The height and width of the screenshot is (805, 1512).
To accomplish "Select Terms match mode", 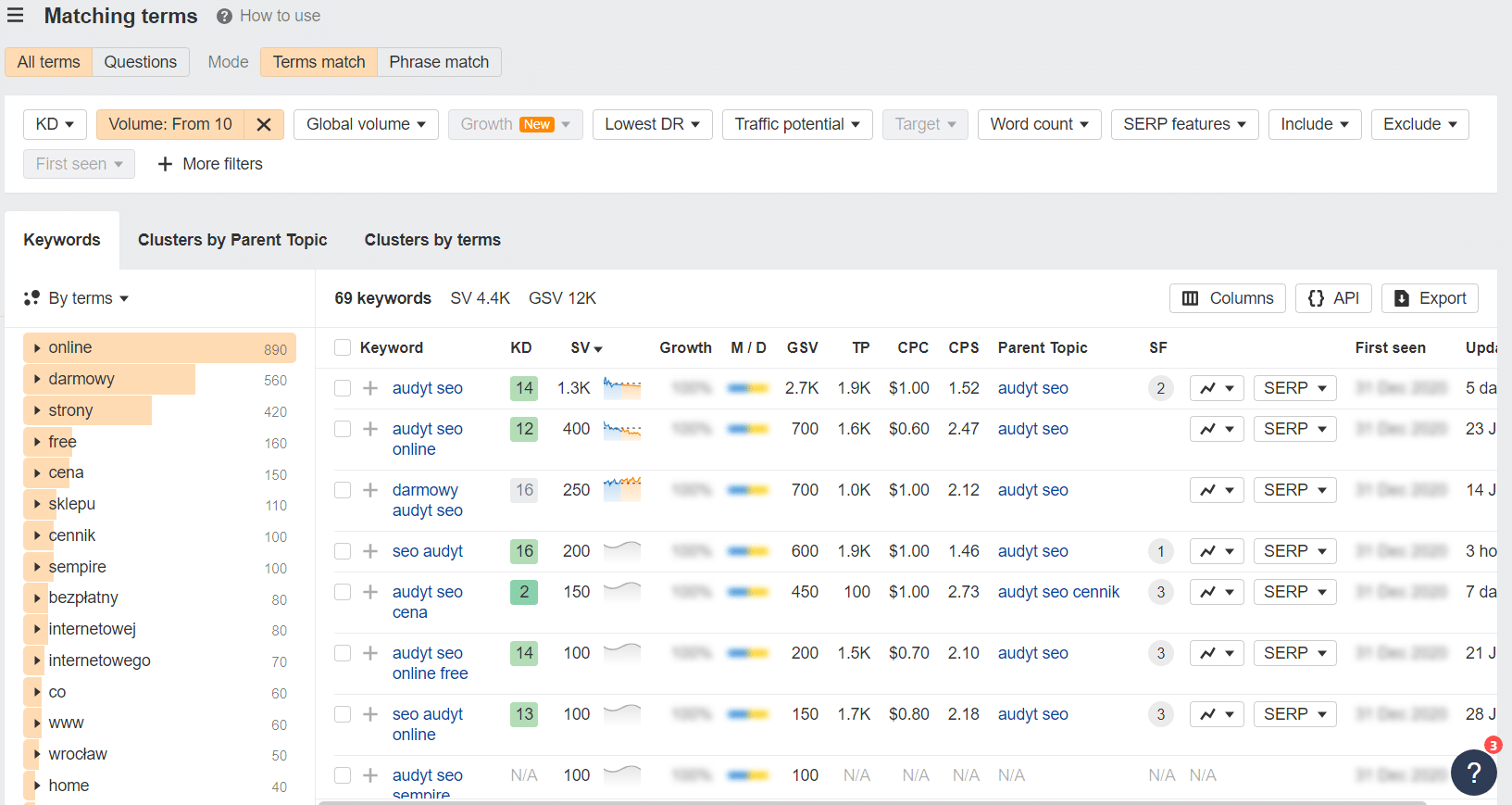I will (319, 62).
